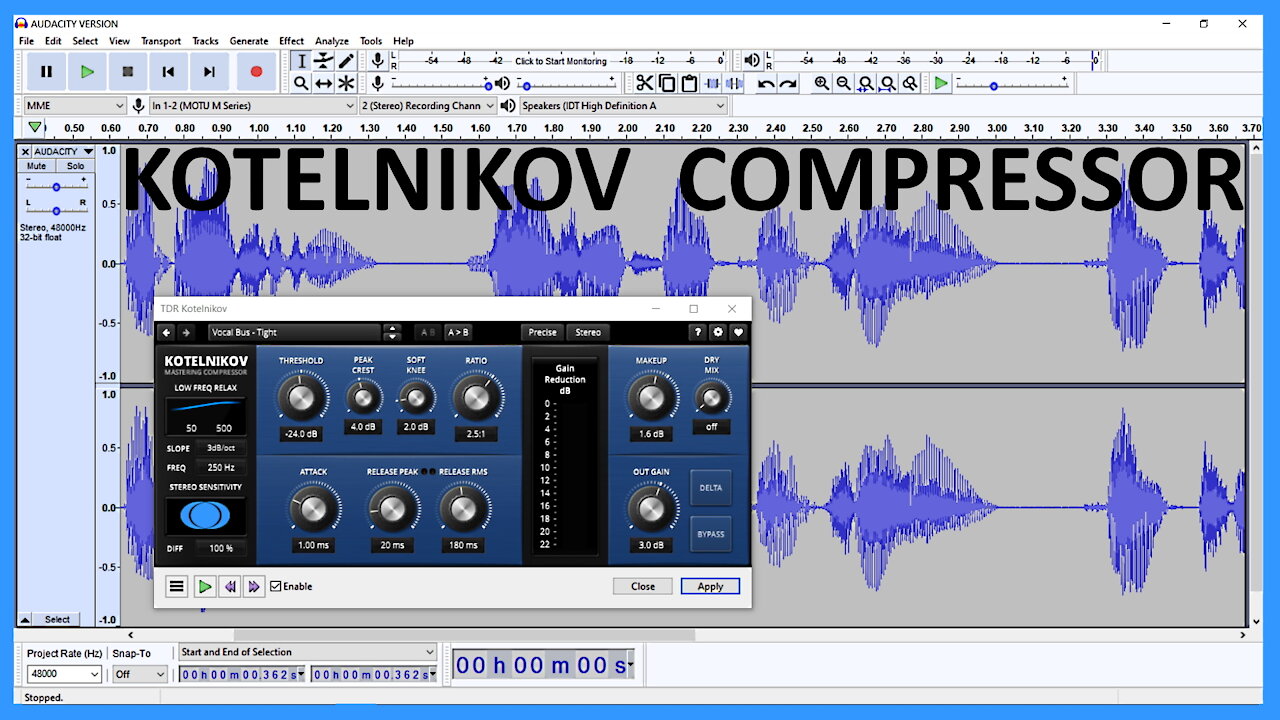The height and width of the screenshot is (720, 1280).
Task: Click the red Record button
Action: pyautogui.click(x=256, y=71)
